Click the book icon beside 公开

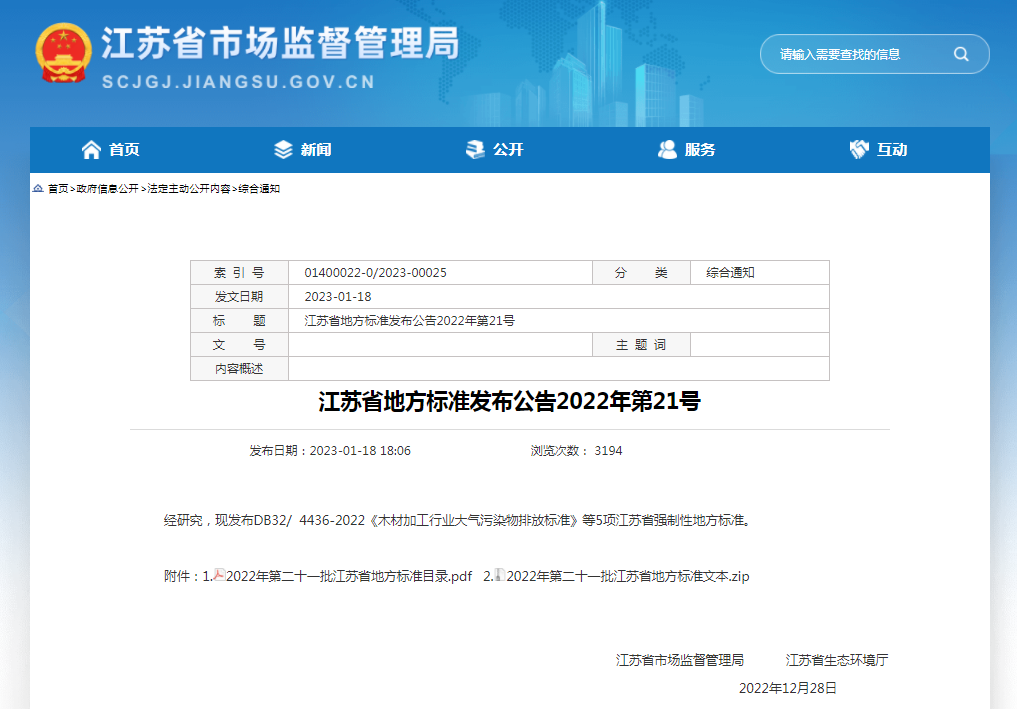click(x=474, y=149)
